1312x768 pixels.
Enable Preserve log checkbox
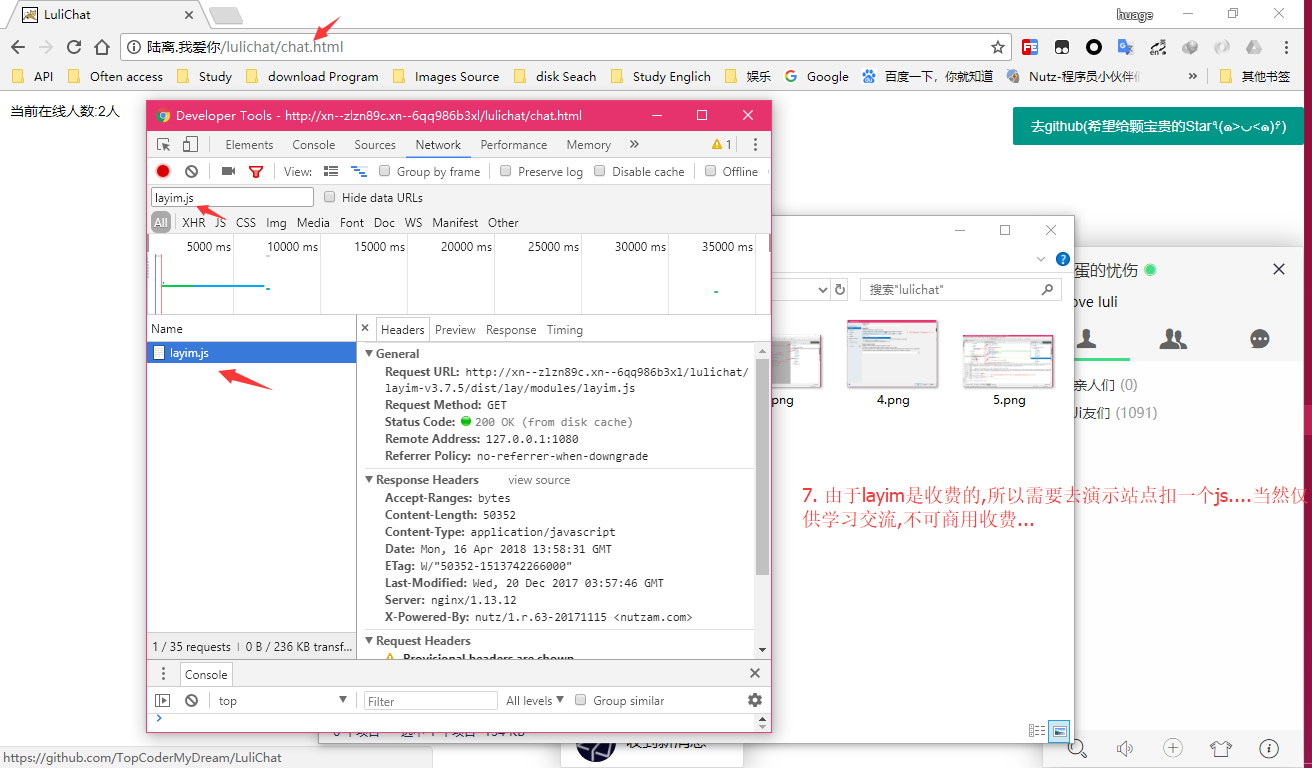[x=506, y=171]
